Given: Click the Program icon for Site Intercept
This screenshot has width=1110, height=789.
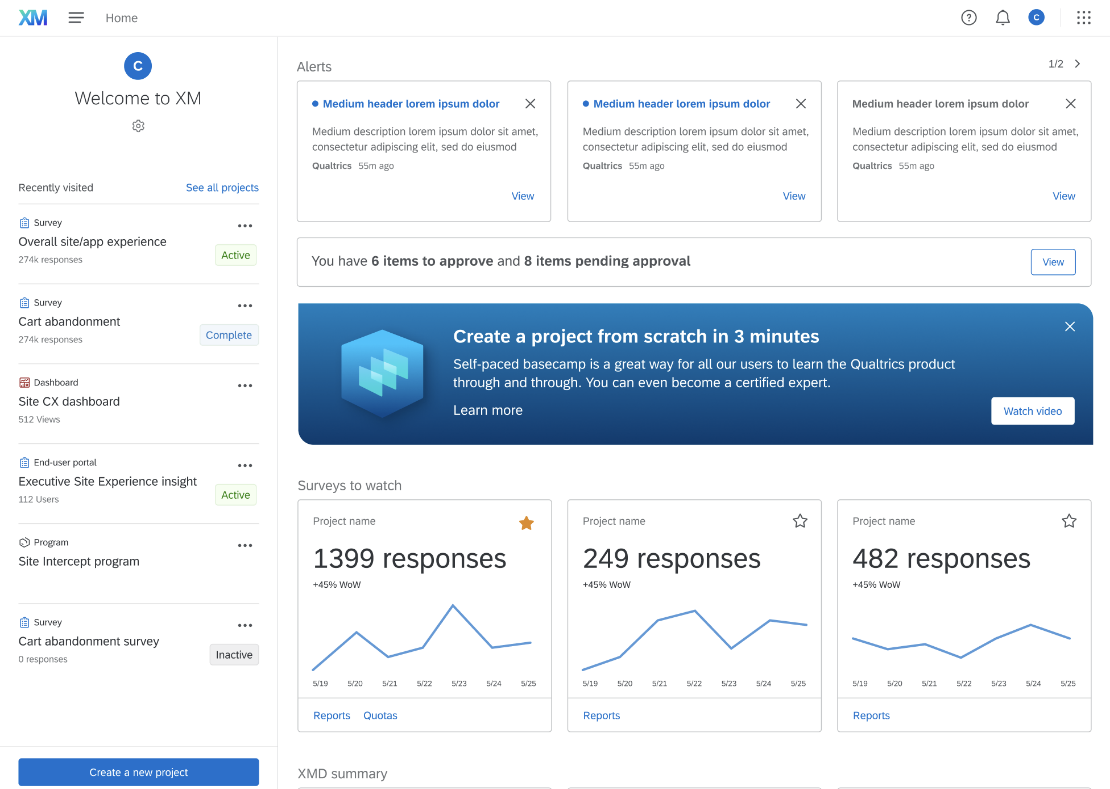Looking at the screenshot, I should (x=24, y=543).
